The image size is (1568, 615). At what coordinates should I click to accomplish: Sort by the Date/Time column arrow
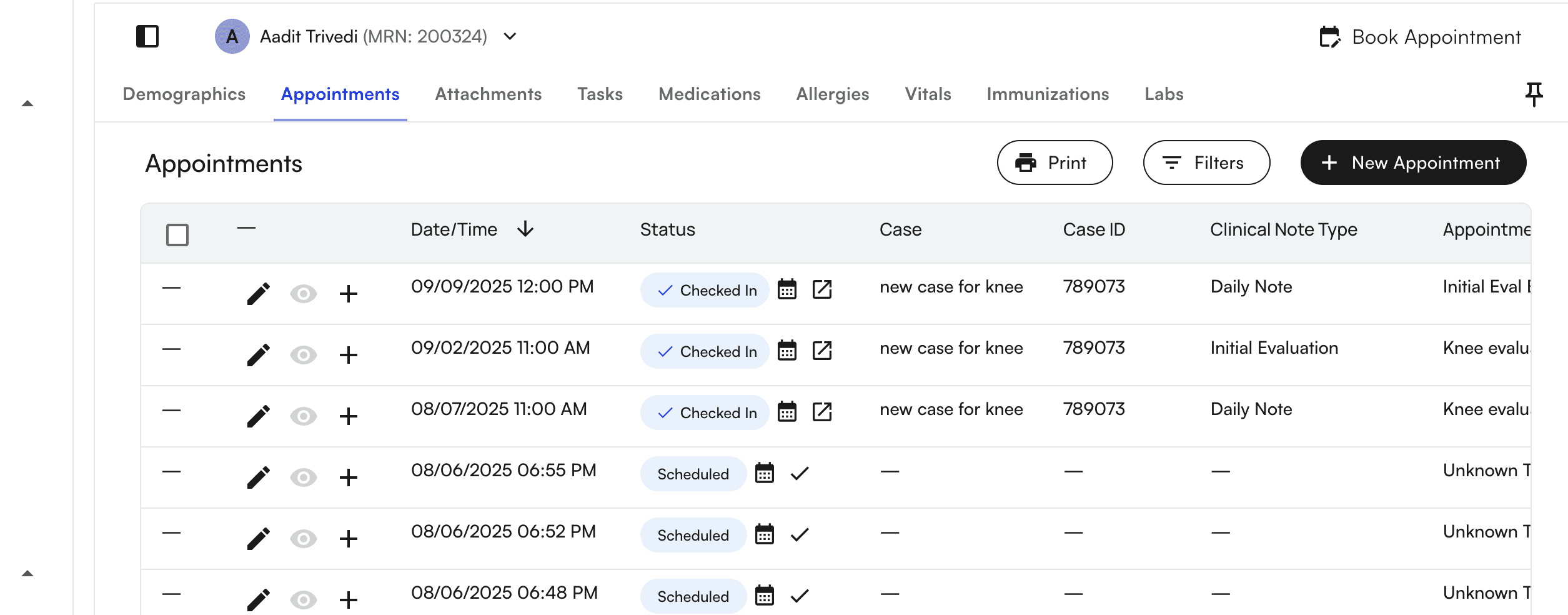pos(525,229)
